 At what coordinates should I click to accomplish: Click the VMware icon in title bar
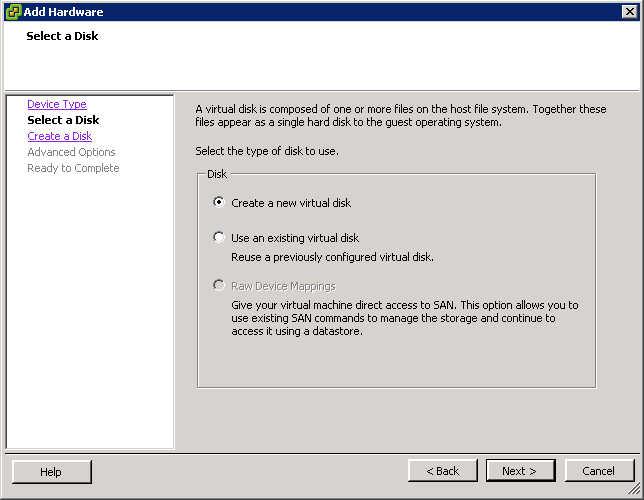13,12
